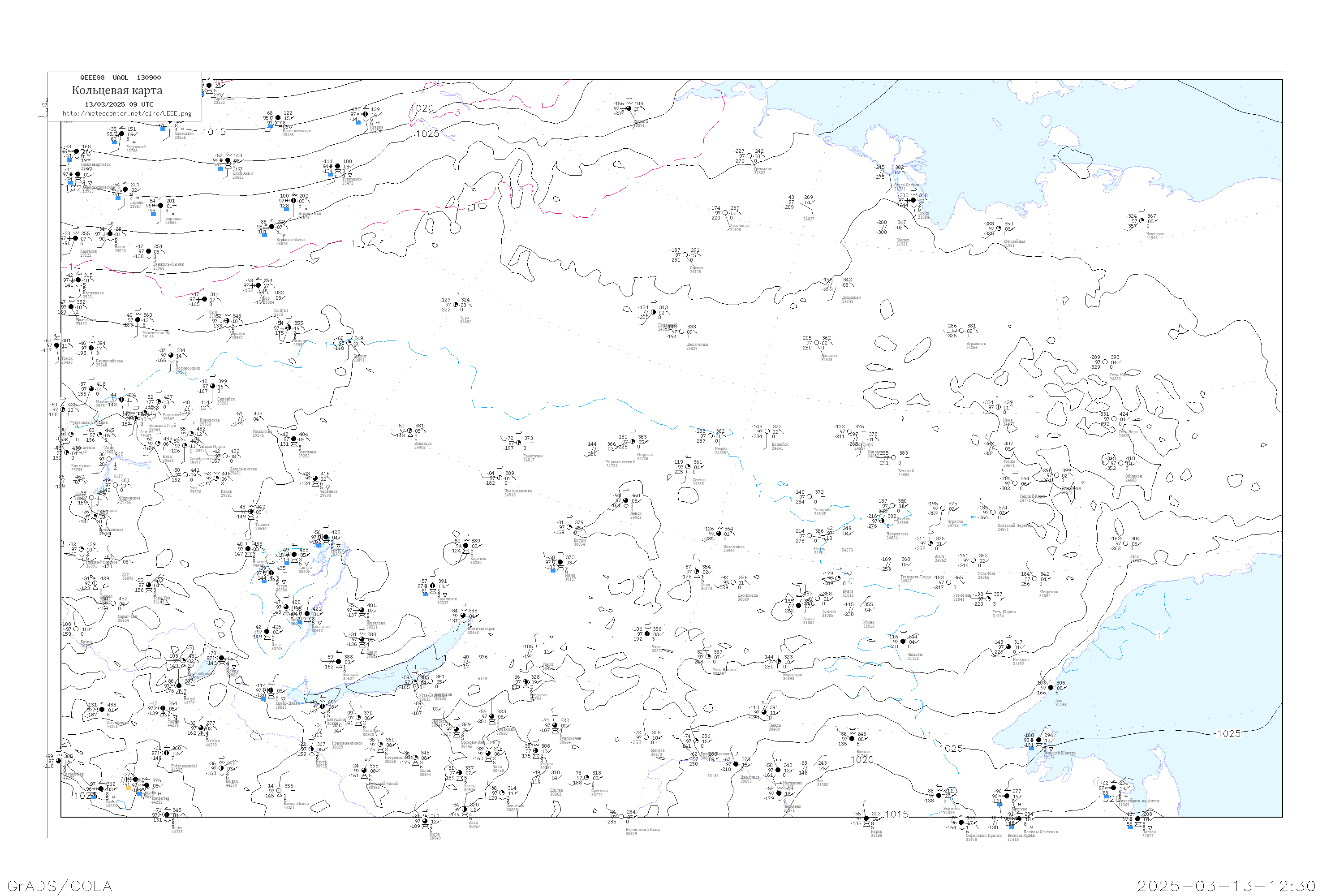Click the Николаевск-на-Амуре station circle marker

pyautogui.click(x=1113, y=788)
